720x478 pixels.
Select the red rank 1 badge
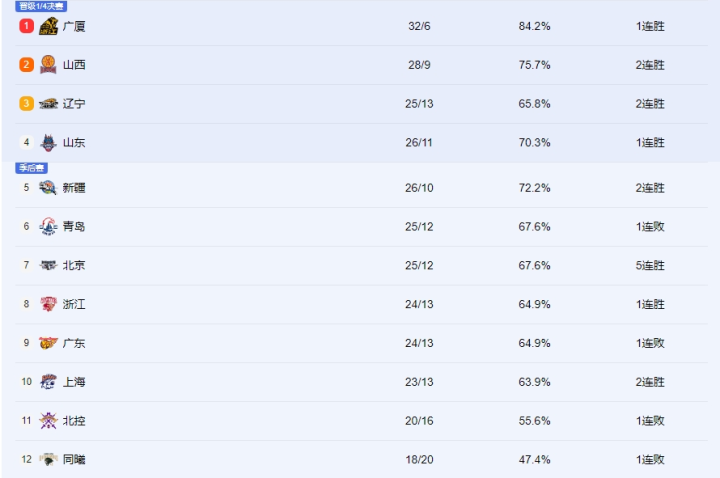26,26
